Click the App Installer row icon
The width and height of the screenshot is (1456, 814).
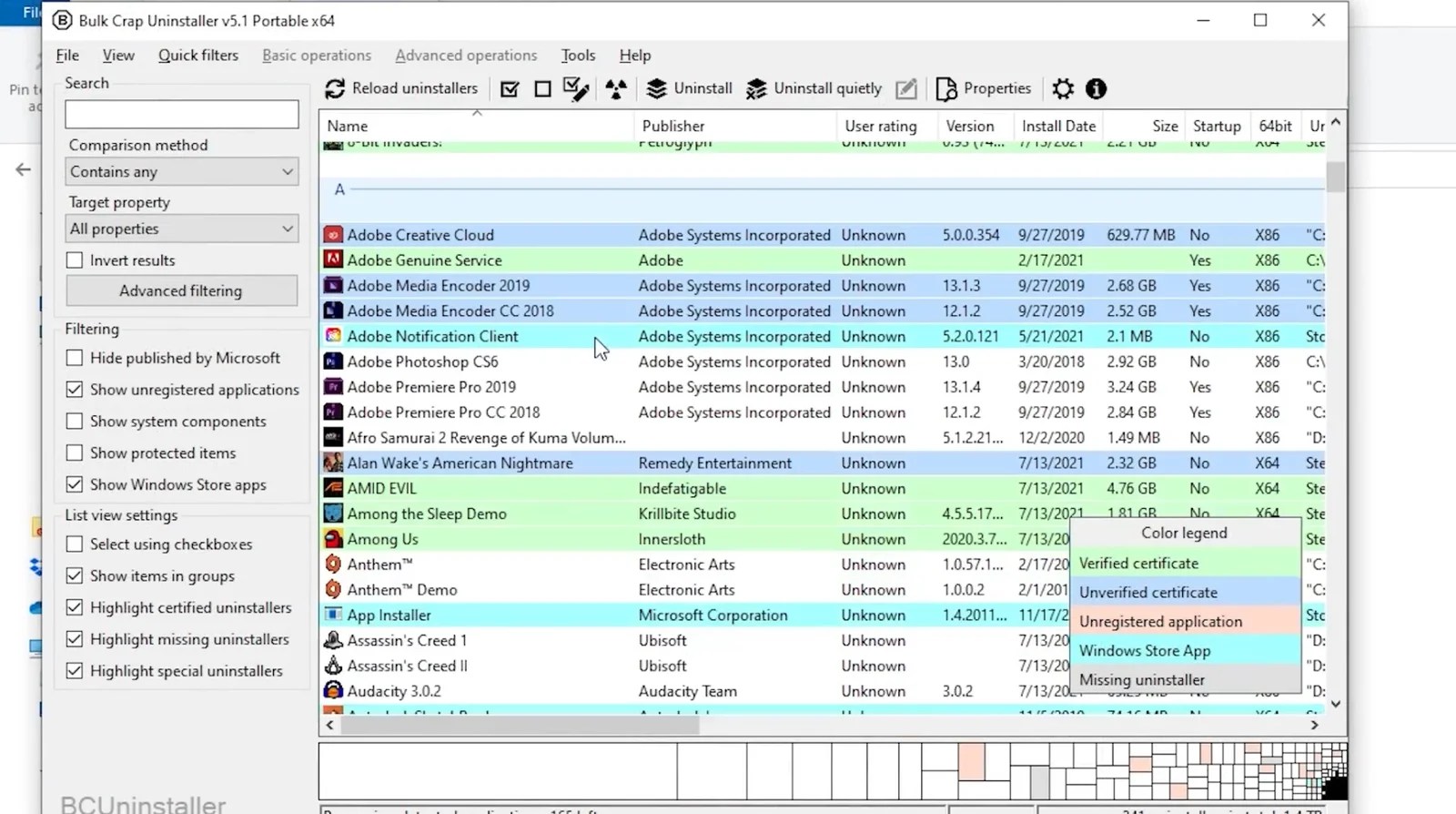pos(333,615)
